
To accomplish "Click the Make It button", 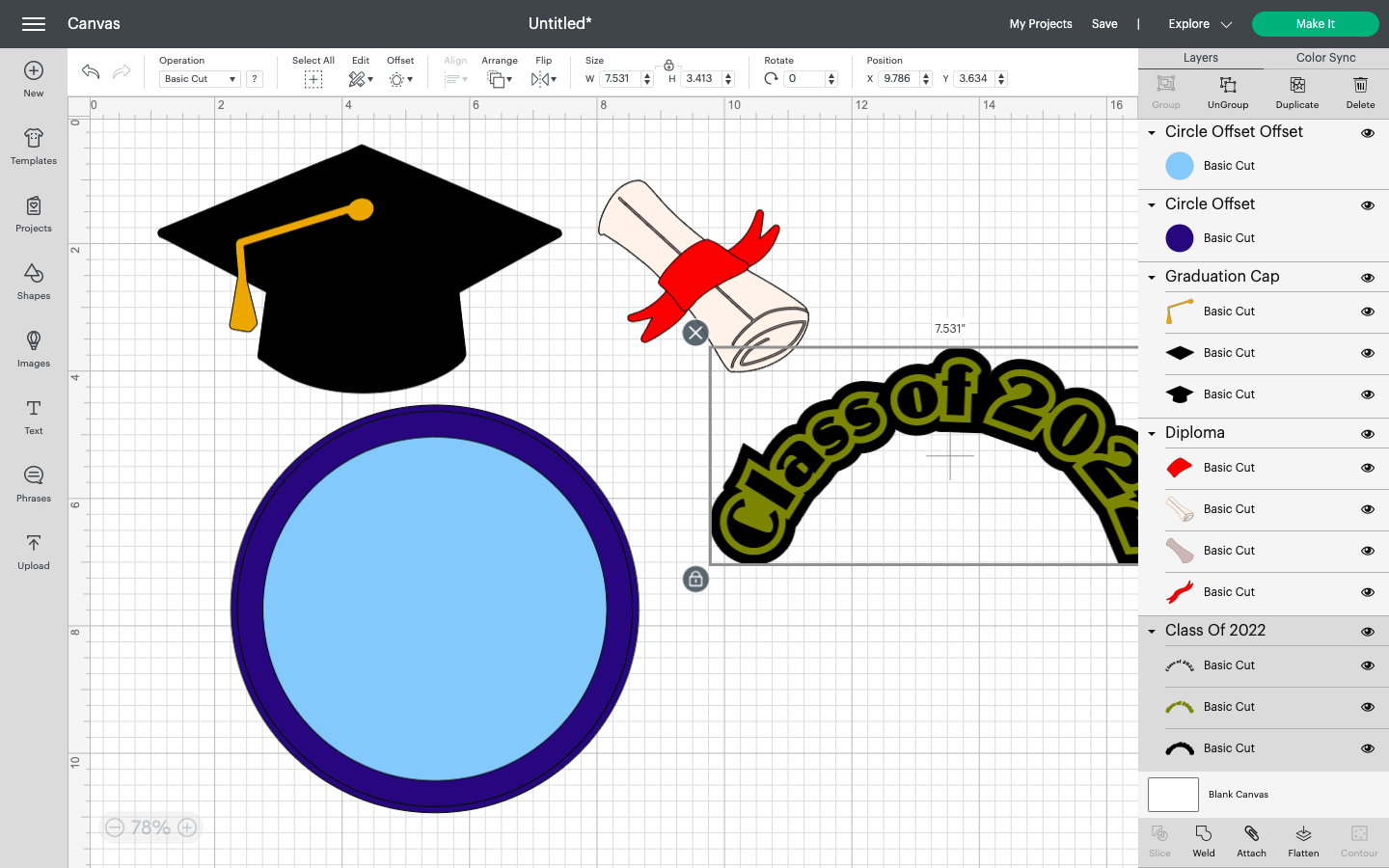I will tap(1315, 23).
